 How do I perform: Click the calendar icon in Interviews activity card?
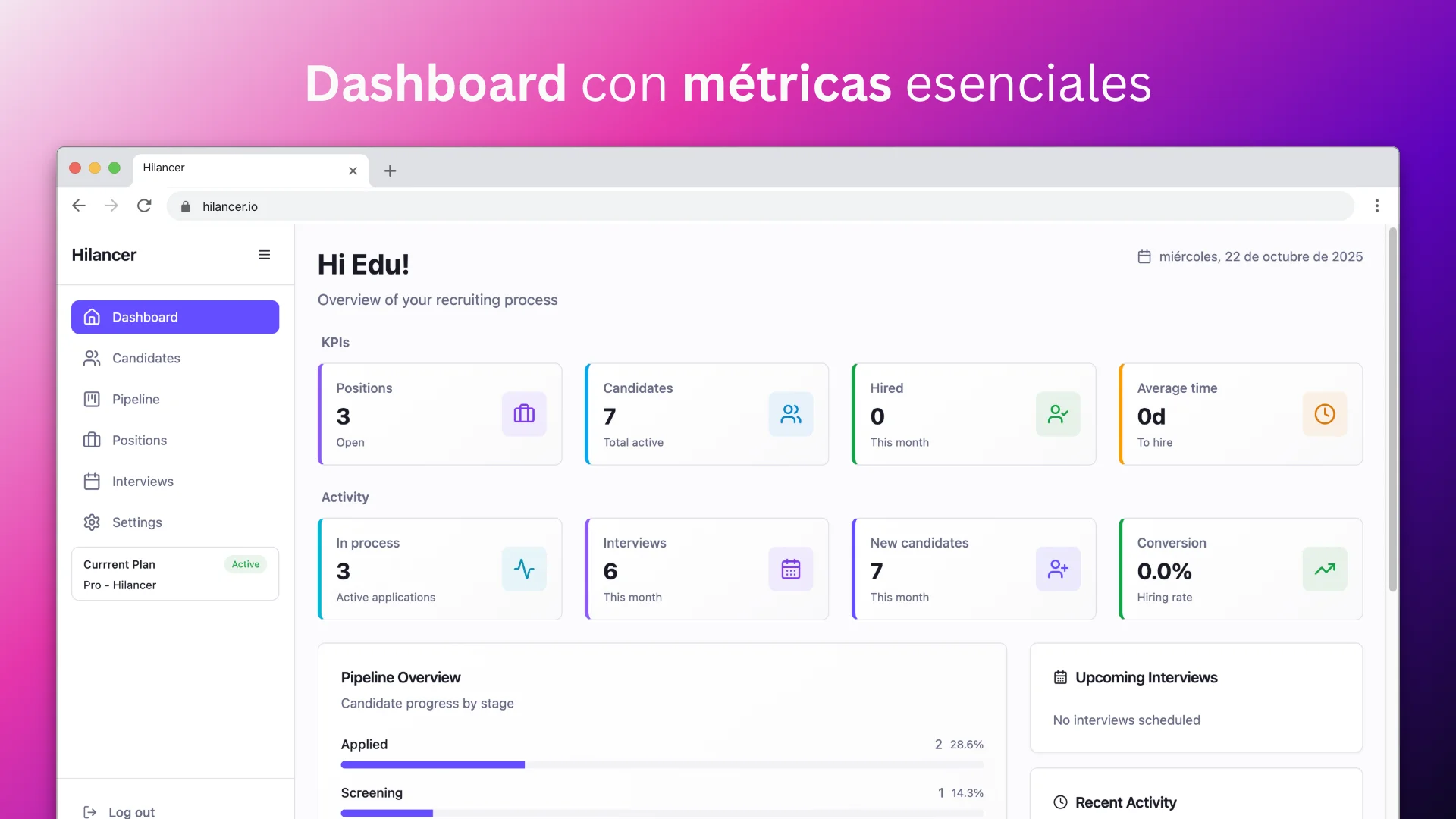pyautogui.click(x=791, y=569)
